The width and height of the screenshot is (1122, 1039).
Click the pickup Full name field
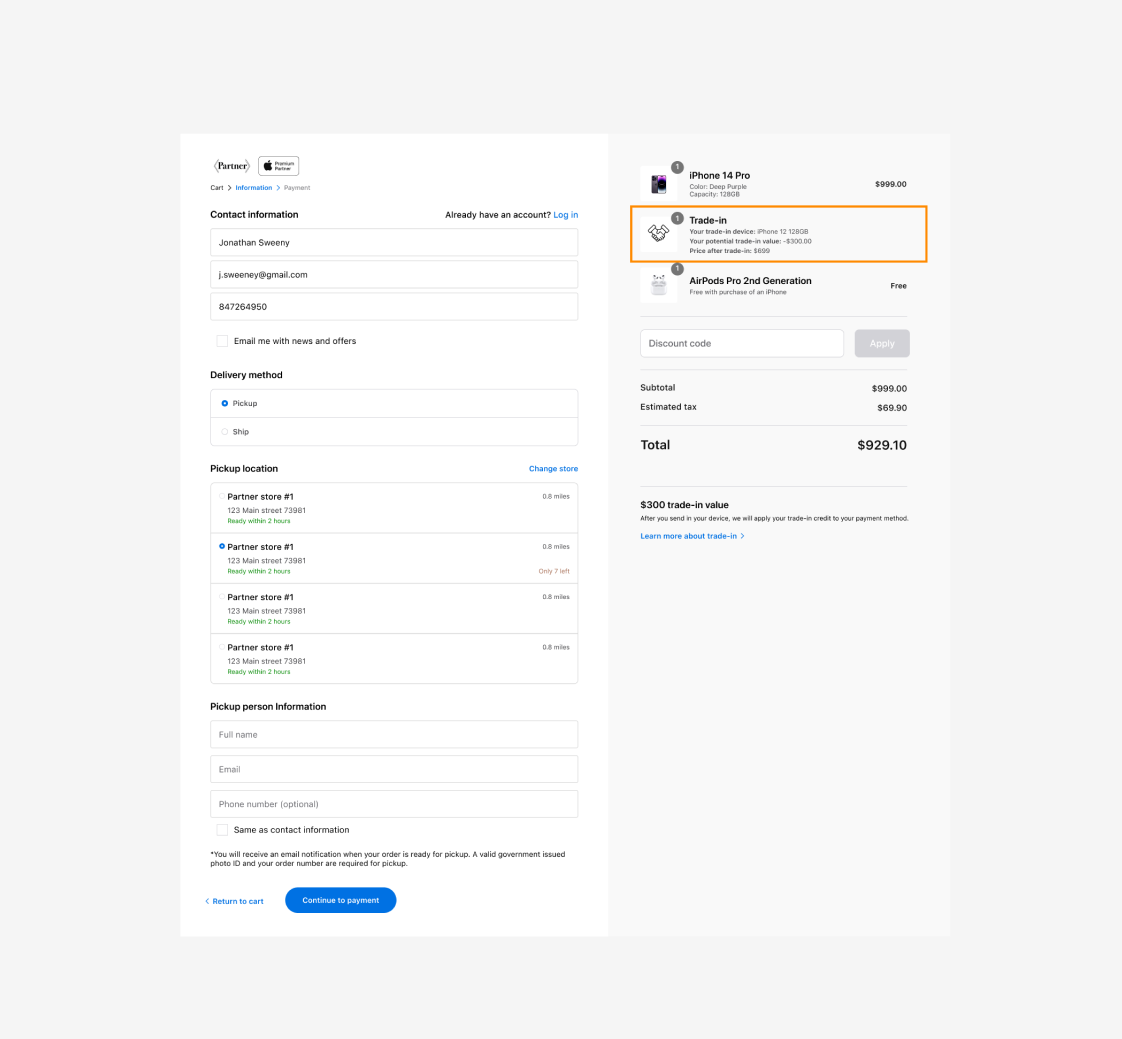coord(394,735)
